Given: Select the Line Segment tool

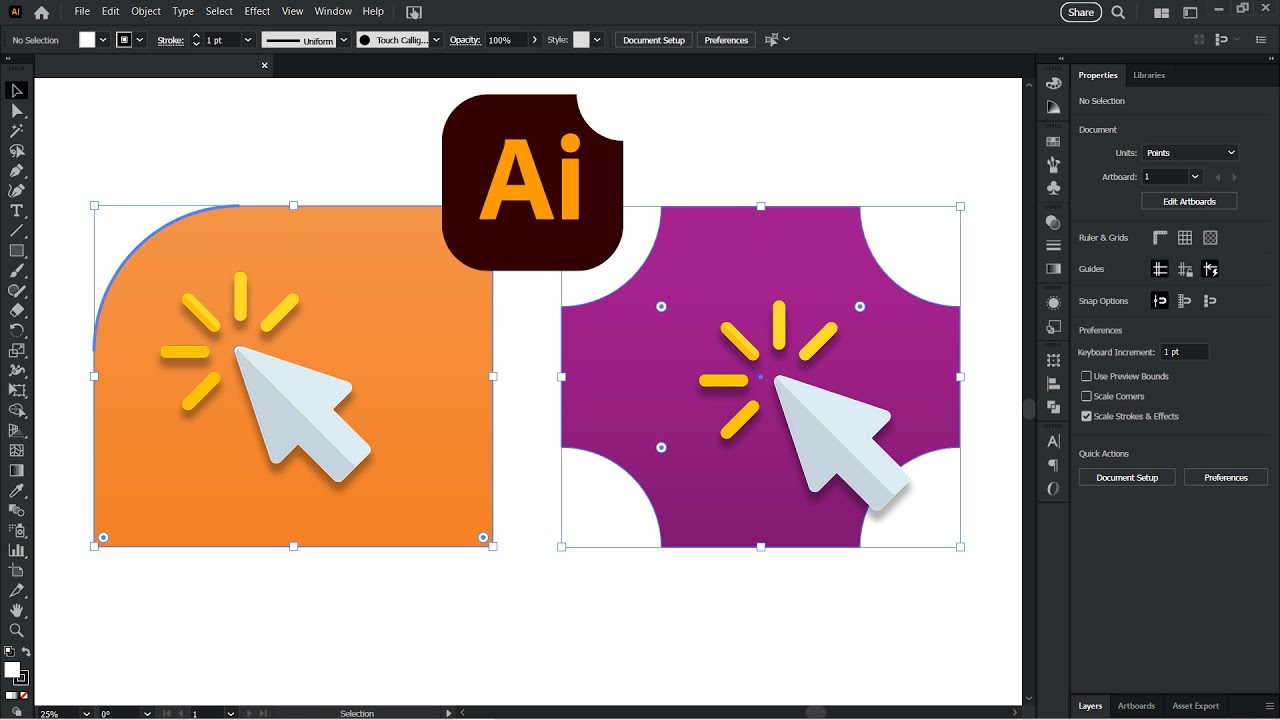Looking at the screenshot, I should 17,231.
